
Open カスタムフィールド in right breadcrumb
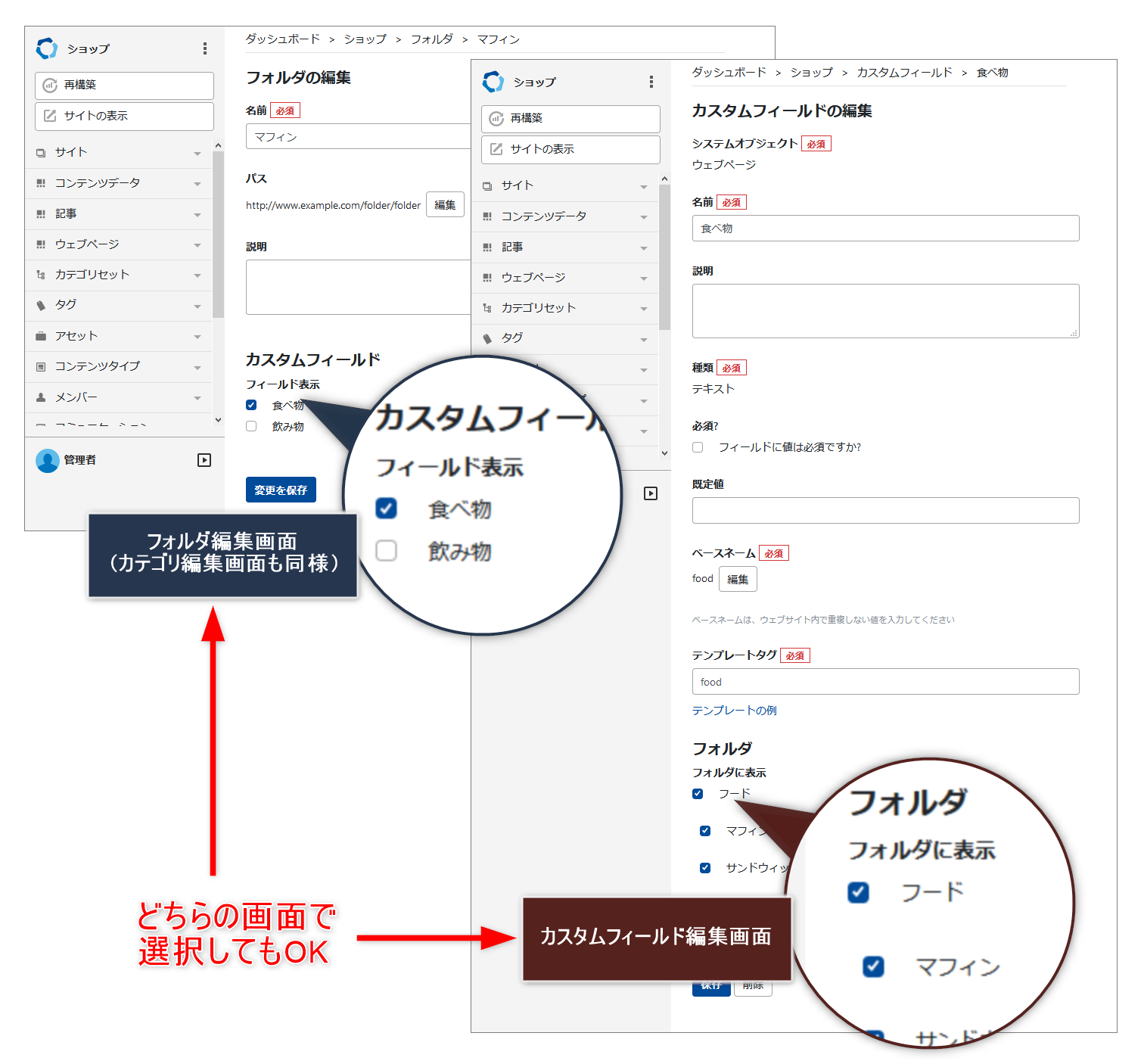tap(904, 73)
